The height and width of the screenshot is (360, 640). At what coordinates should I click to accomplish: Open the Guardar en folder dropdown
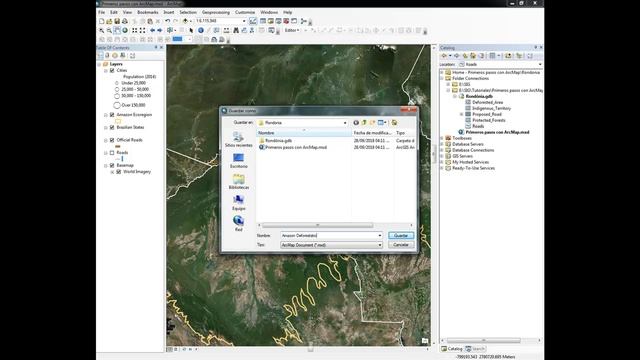tap(344, 122)
